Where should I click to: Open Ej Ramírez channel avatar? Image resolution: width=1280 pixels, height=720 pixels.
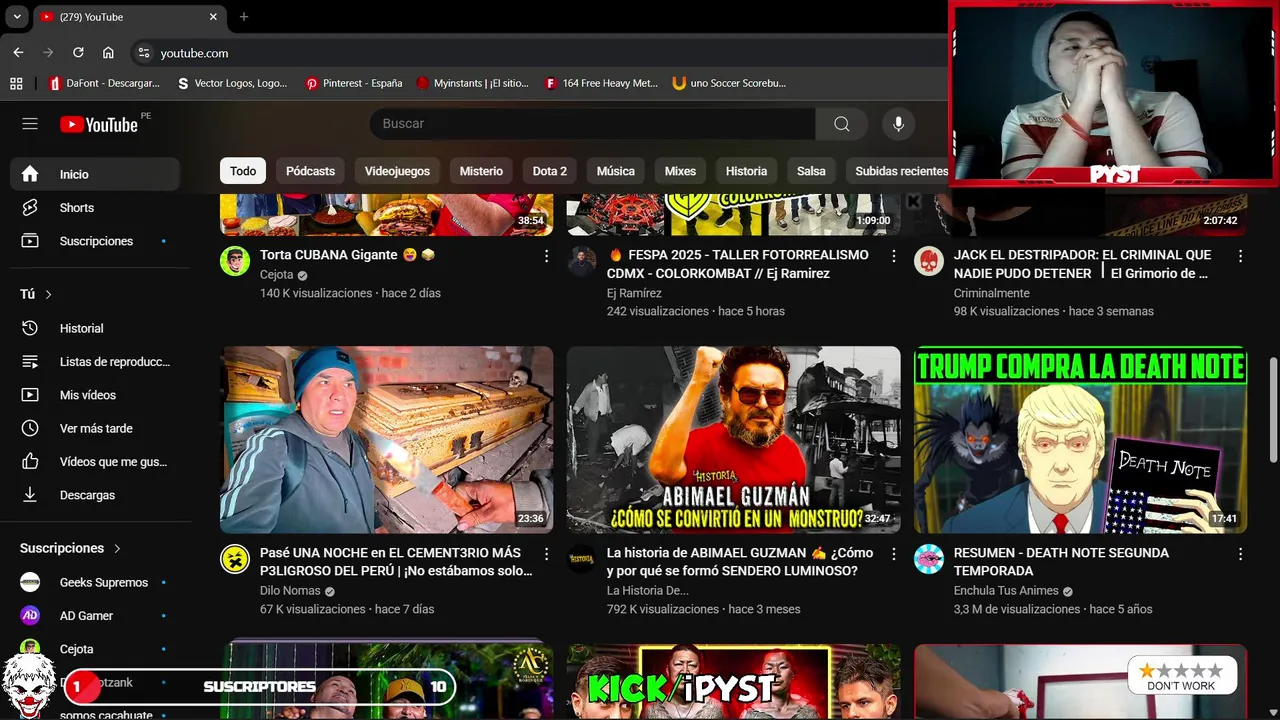point(582,261)
